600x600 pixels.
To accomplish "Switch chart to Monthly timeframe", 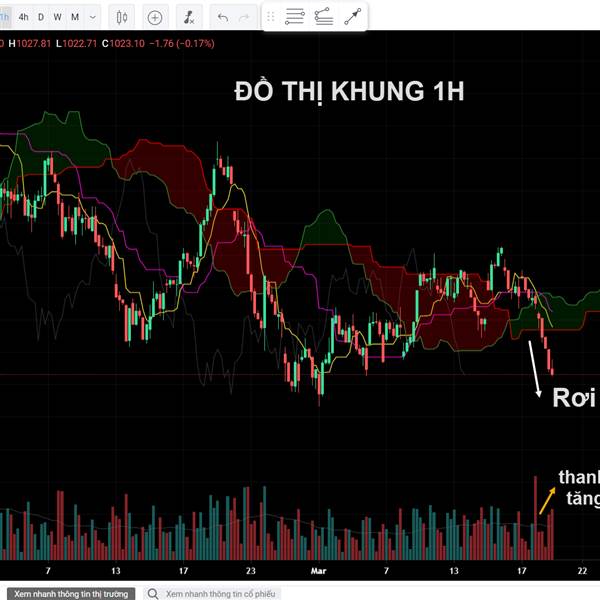I will 75,17.
